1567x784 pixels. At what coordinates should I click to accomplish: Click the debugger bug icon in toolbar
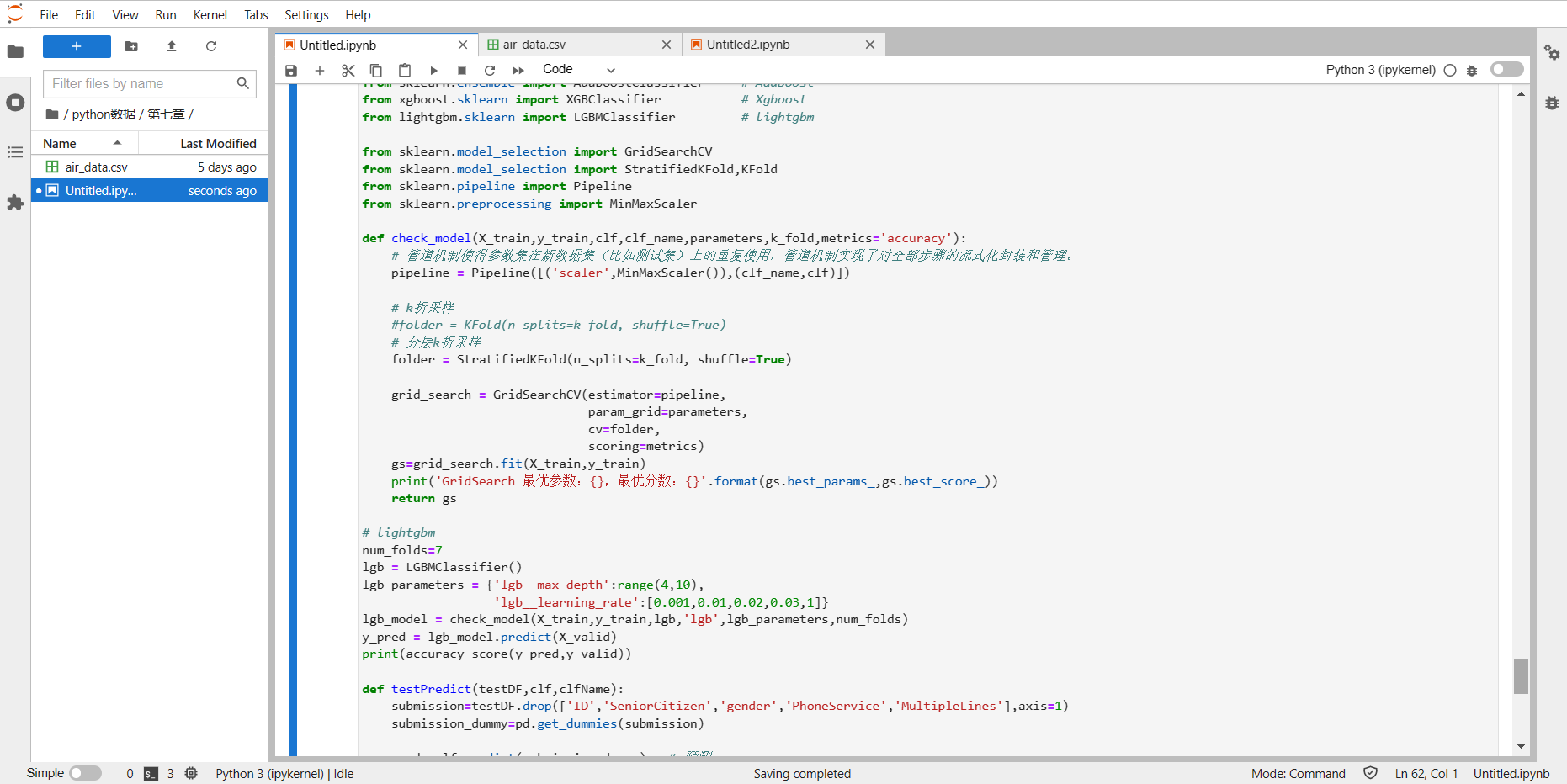click(x=1472, y=71)
